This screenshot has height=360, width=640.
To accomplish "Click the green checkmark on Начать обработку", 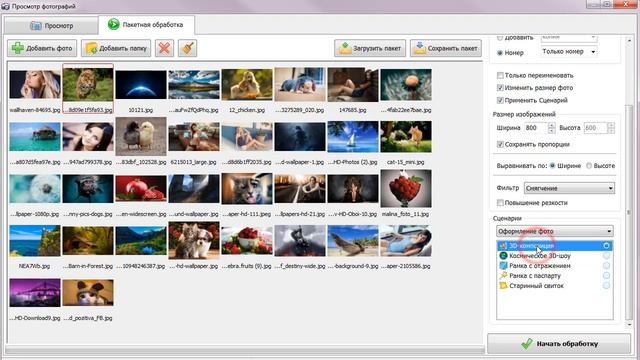I will coord(527,344).
